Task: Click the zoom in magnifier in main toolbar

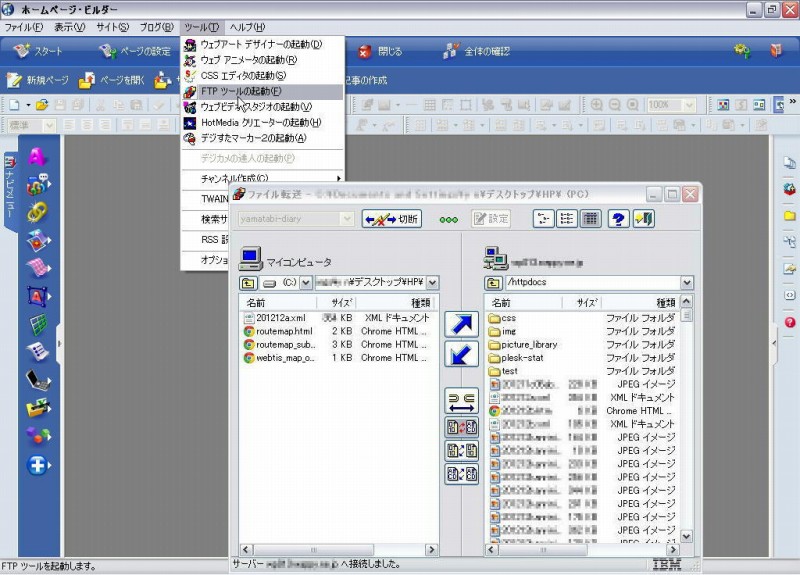Action: 596,105
